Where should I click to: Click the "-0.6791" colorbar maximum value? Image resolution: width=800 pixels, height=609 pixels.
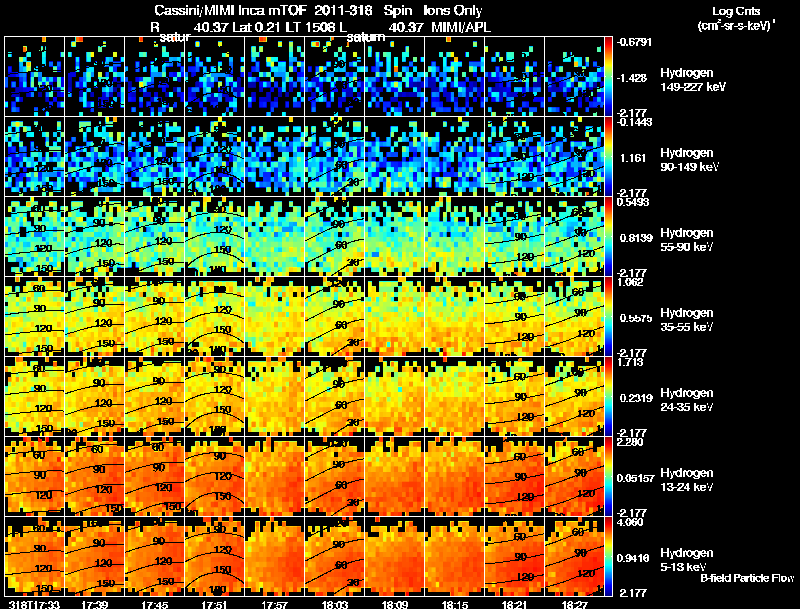(634, 42)
